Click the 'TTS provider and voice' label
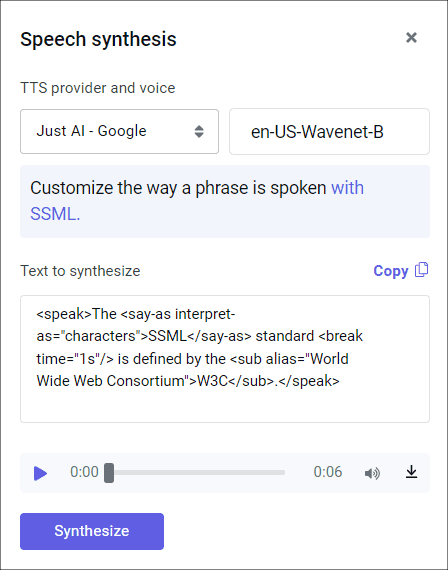448x570 pixels. pyautogui.click(x=97, y=88)
